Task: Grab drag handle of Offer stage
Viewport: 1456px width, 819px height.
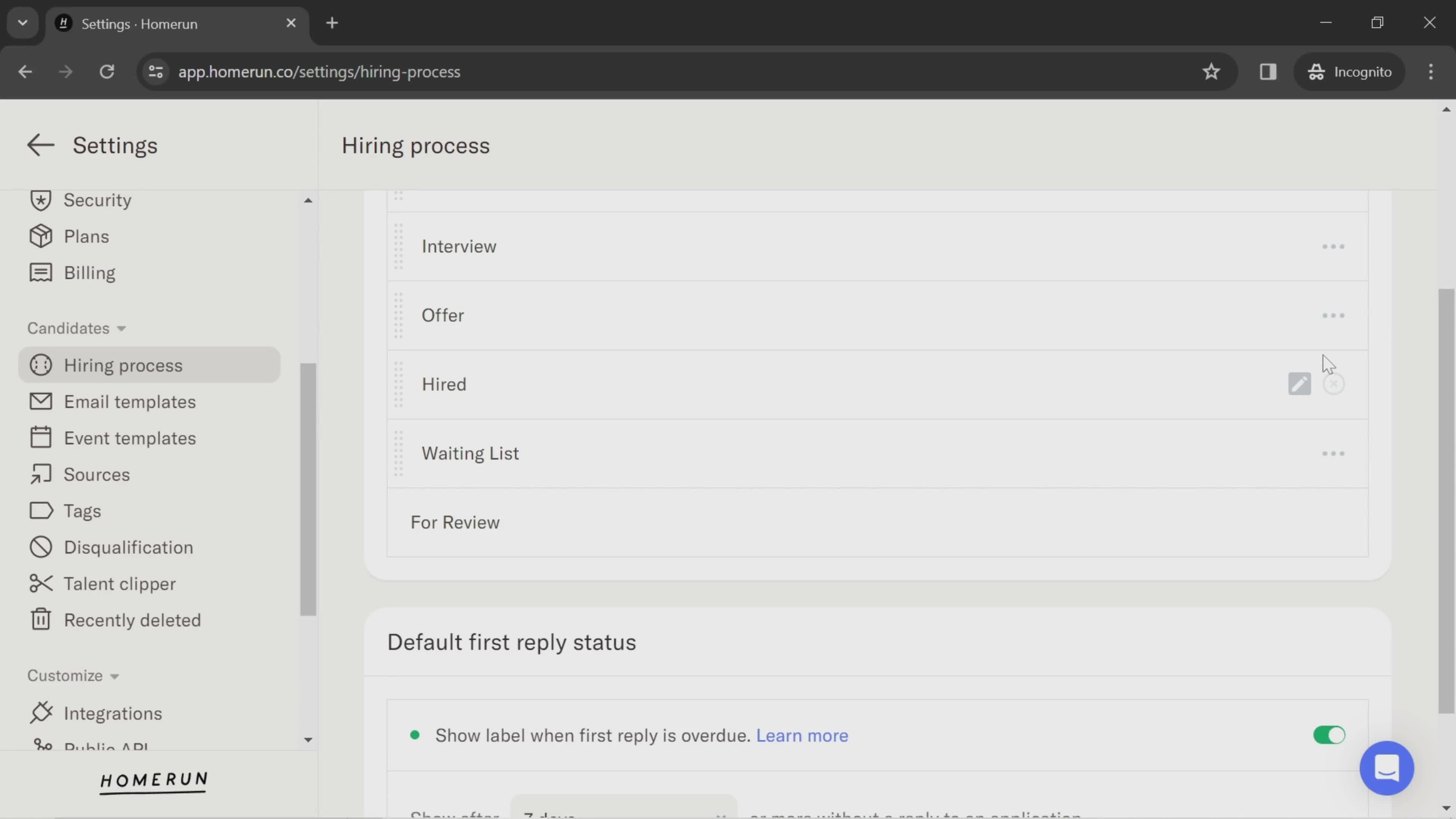Action: coord(399,315)
